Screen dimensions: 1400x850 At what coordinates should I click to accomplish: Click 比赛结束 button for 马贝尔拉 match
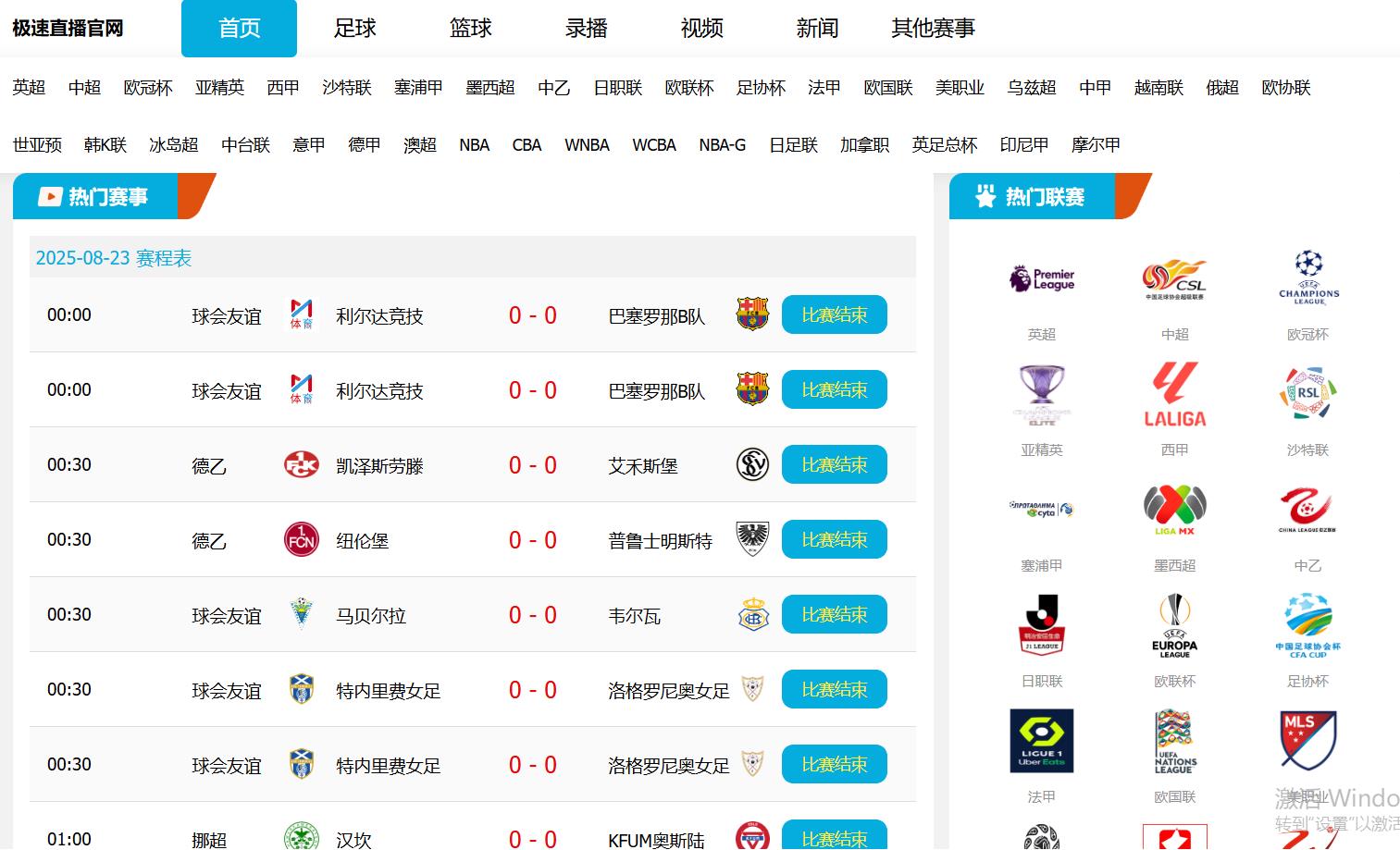tap(834, 615)
